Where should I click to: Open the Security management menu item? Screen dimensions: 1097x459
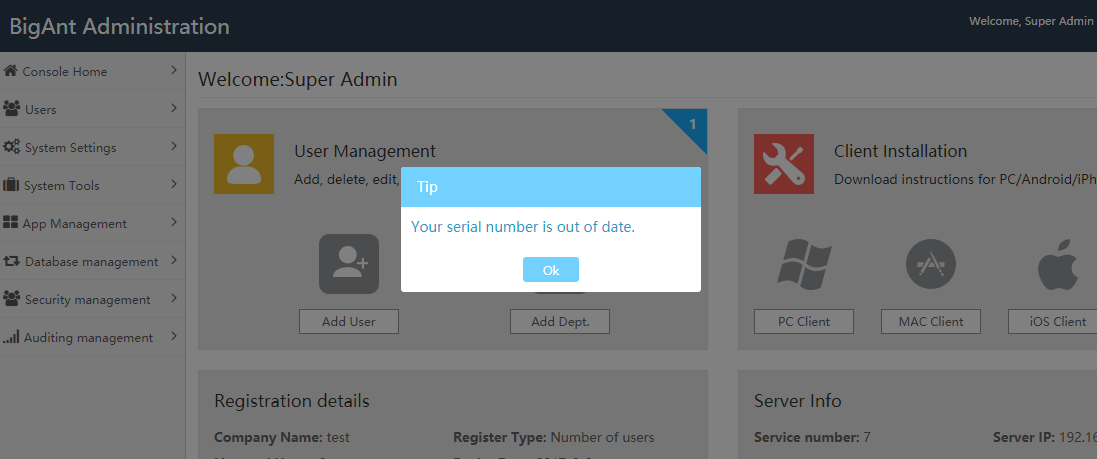pyautogui.click(x=92, y=299)
